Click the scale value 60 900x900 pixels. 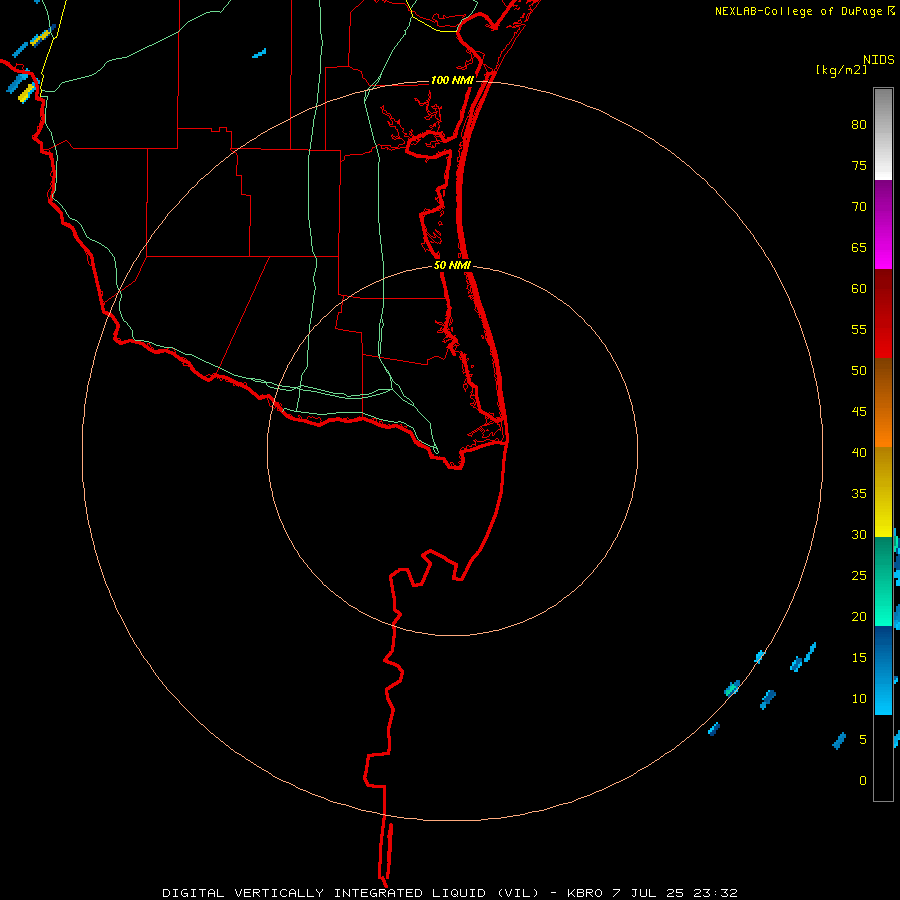[x=859, y=289]
